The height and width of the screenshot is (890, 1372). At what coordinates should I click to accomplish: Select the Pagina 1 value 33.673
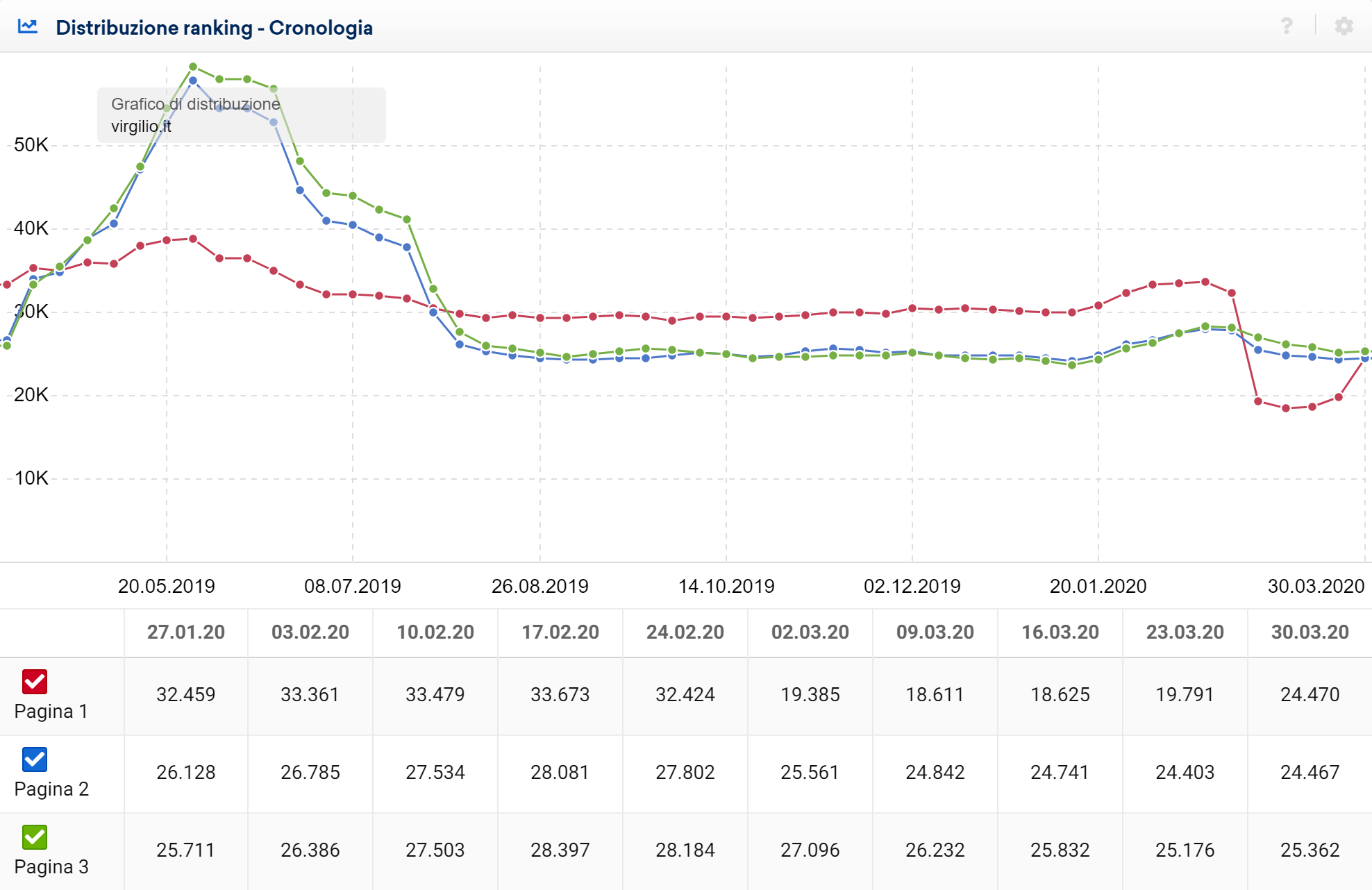[560, 695]
